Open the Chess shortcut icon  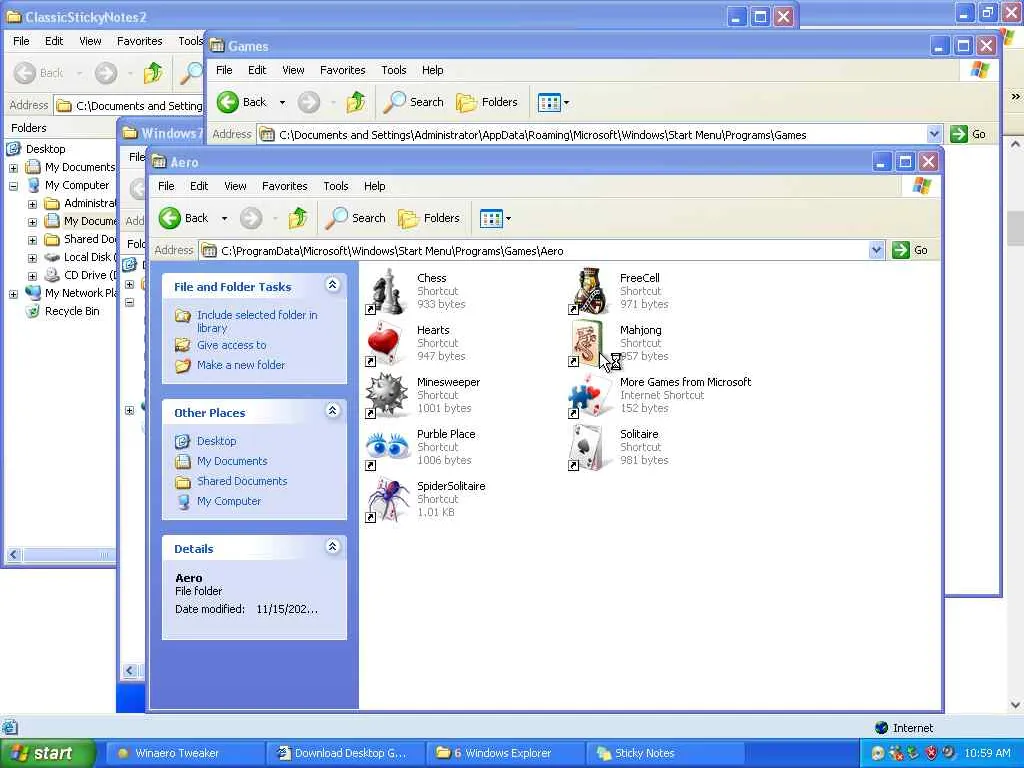[388, 291]
